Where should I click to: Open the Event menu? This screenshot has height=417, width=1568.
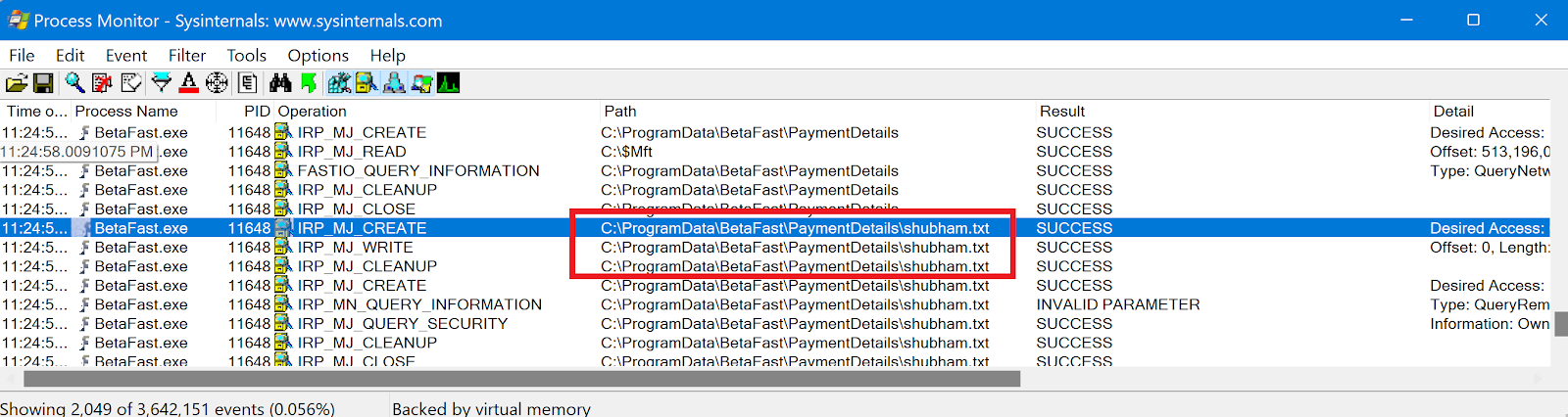coord(126,56)
